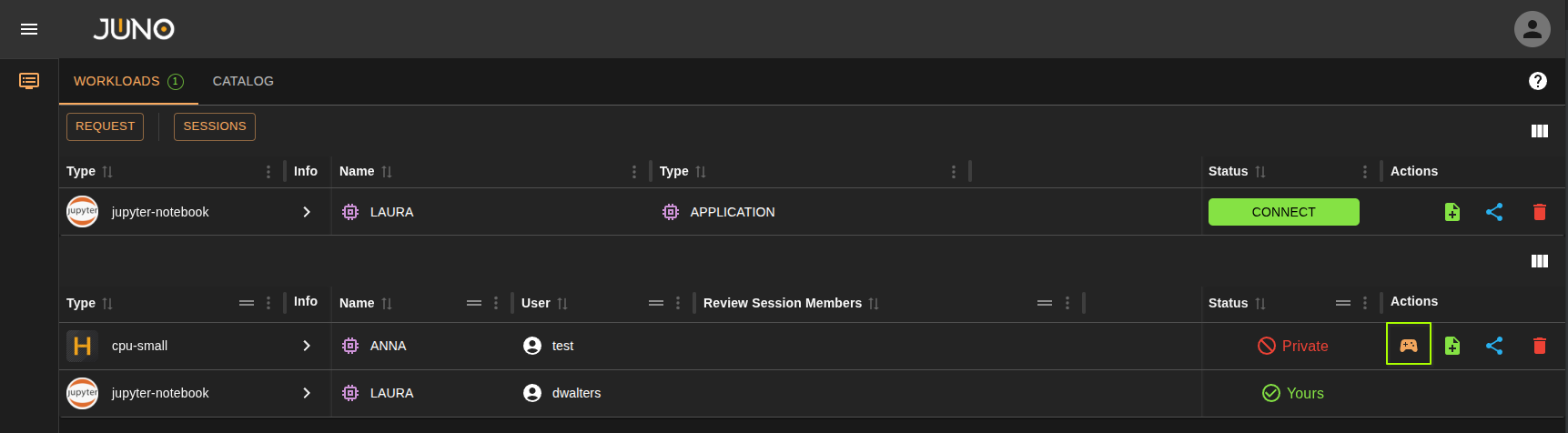Expand info for the cpu-small row
This screenshot has height=433, width=1568.
[x=307, y=346]
